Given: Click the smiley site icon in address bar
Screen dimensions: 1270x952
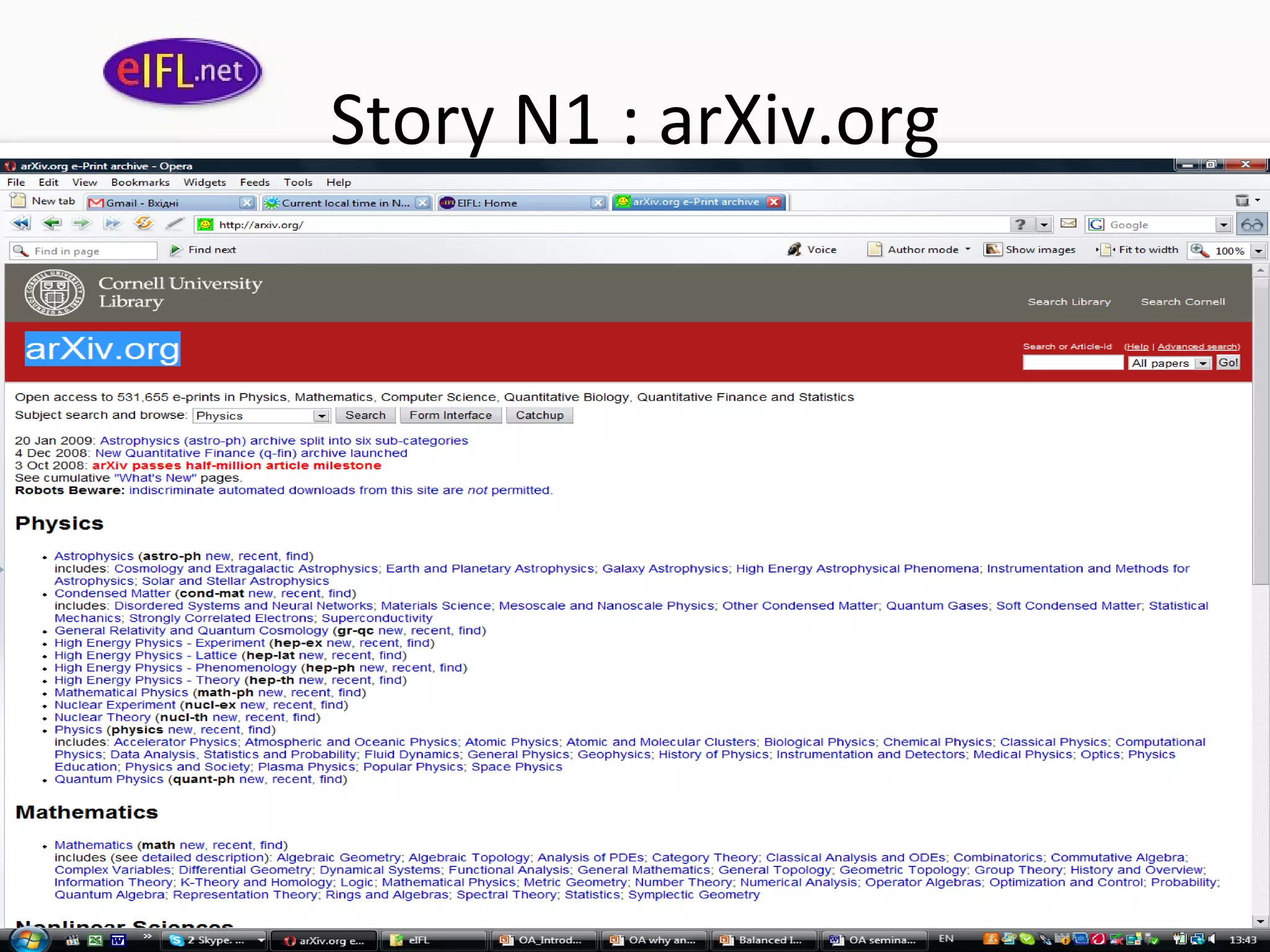Looking at the screenshot, I should [205, 224].
